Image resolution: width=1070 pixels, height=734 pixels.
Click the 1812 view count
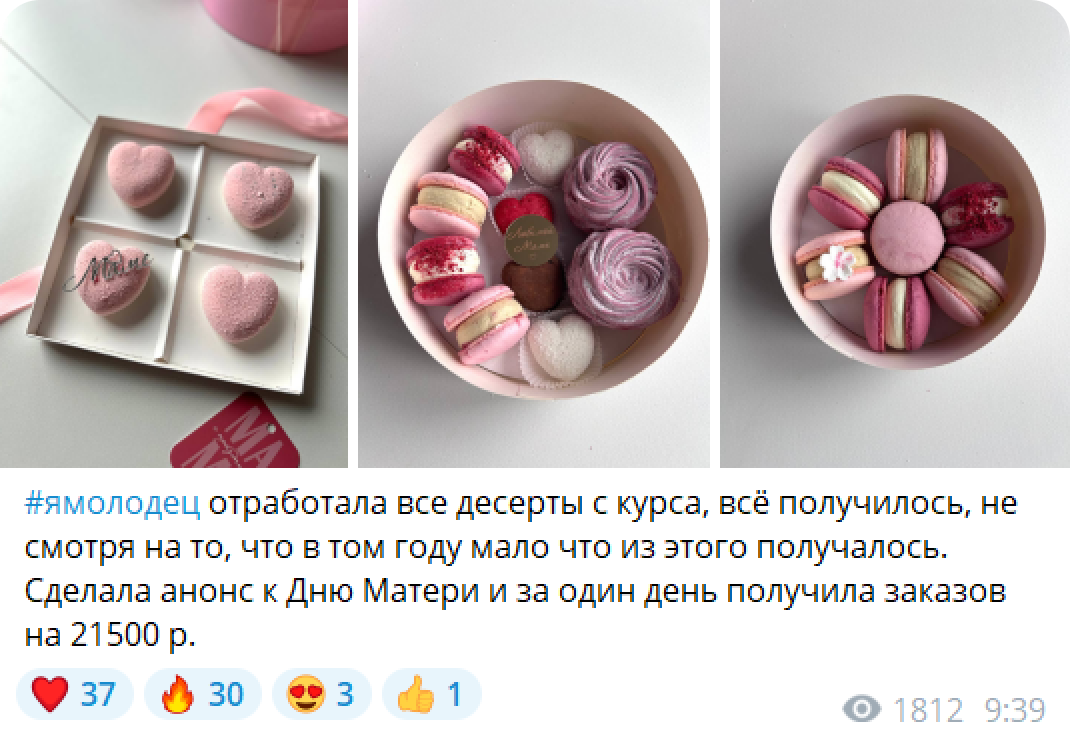(928, 710)
